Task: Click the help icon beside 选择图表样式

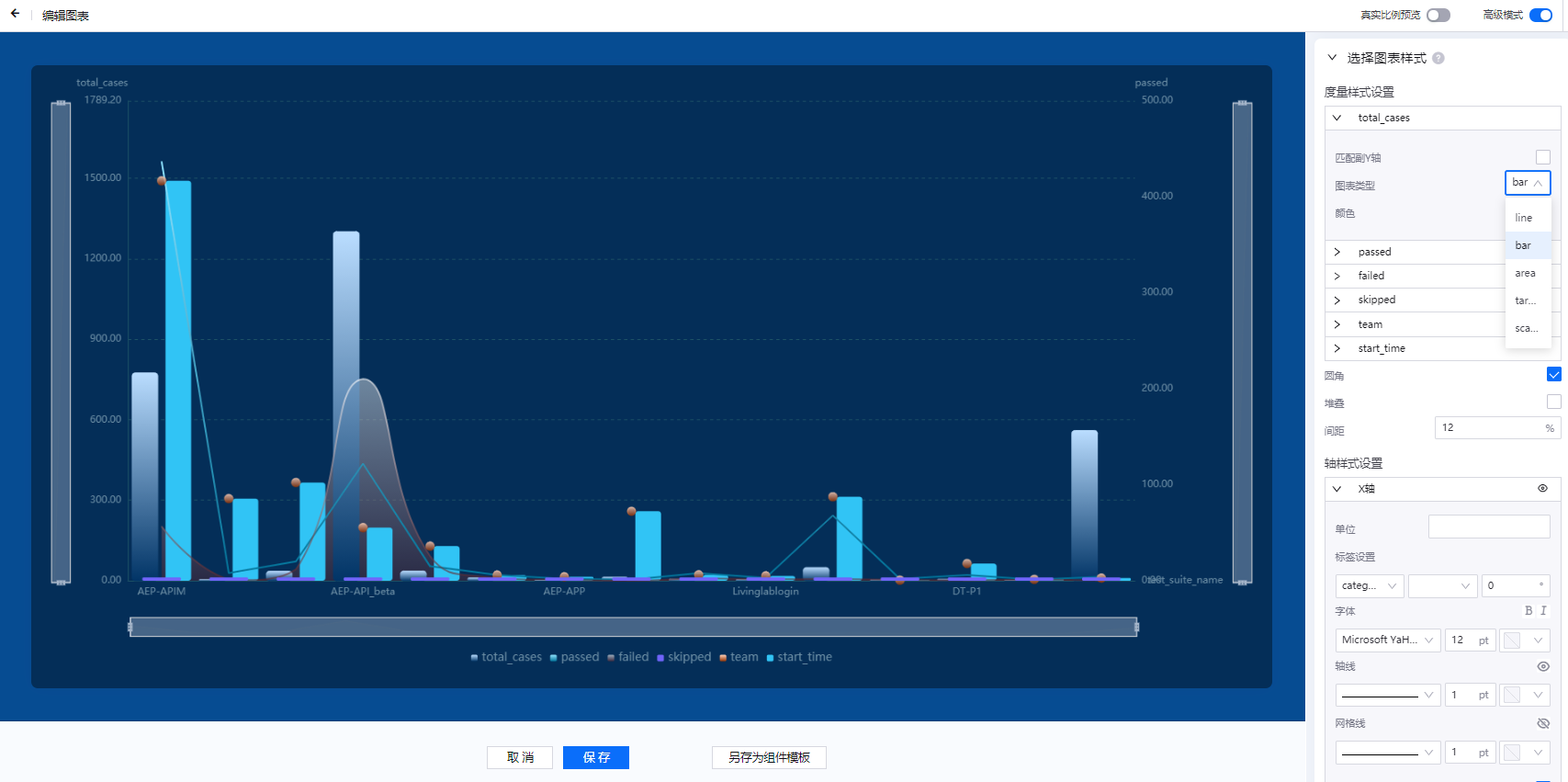Action: [x=1438, y=58]
